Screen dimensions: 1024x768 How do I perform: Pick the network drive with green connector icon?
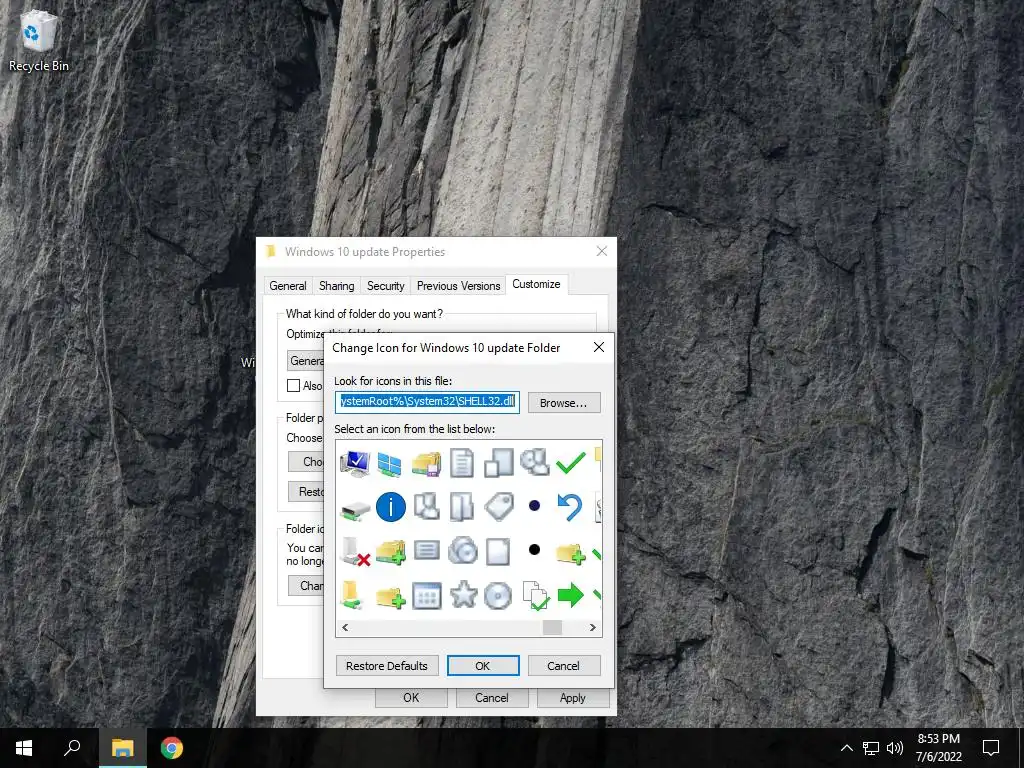[x=355, y=509]
